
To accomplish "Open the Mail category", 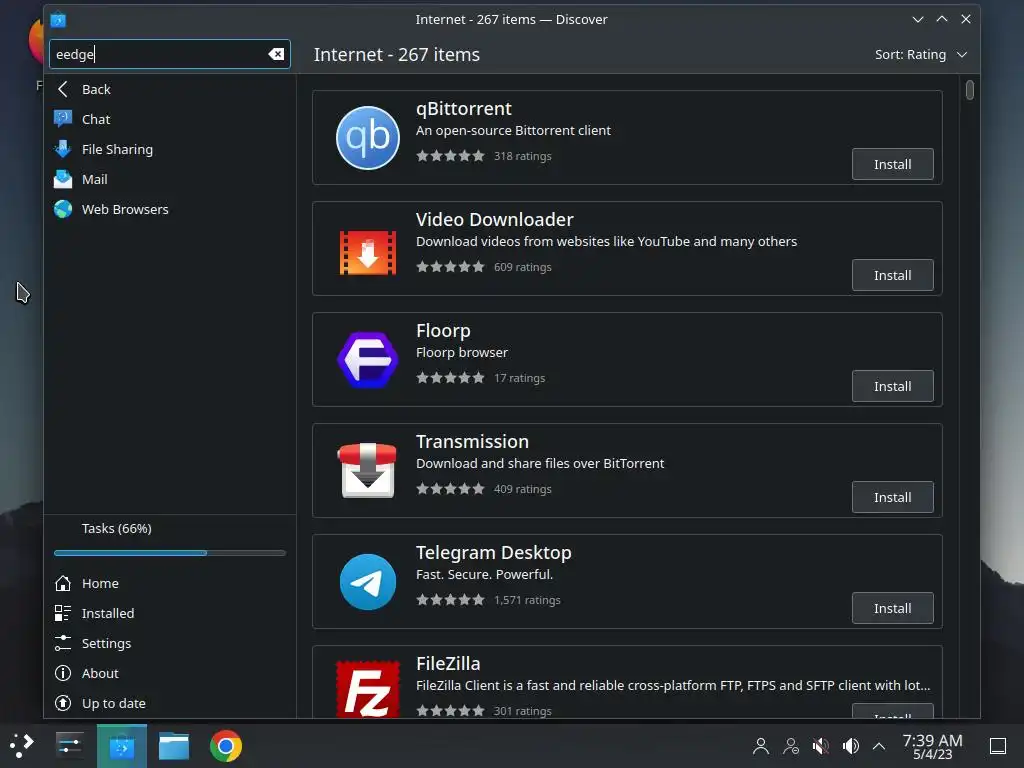I will click(170, 180).
